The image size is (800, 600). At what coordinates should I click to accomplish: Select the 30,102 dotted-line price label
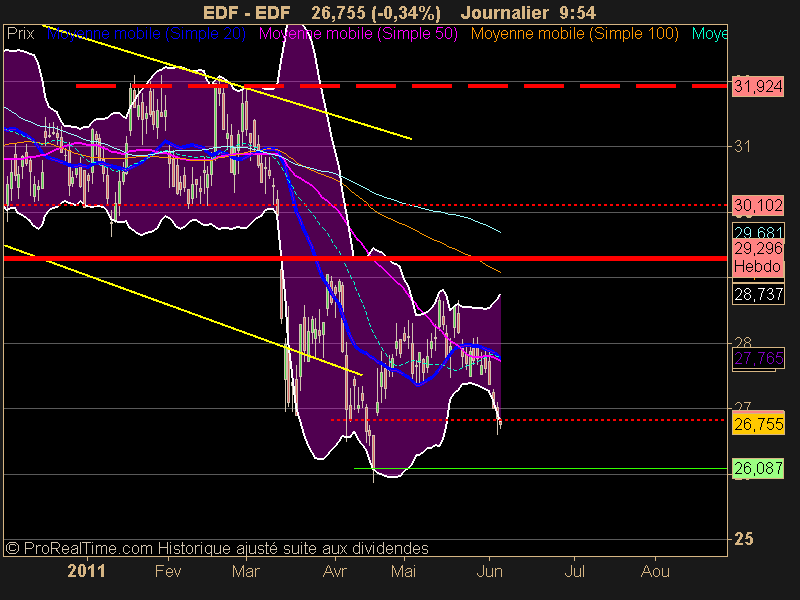[758, 205]
